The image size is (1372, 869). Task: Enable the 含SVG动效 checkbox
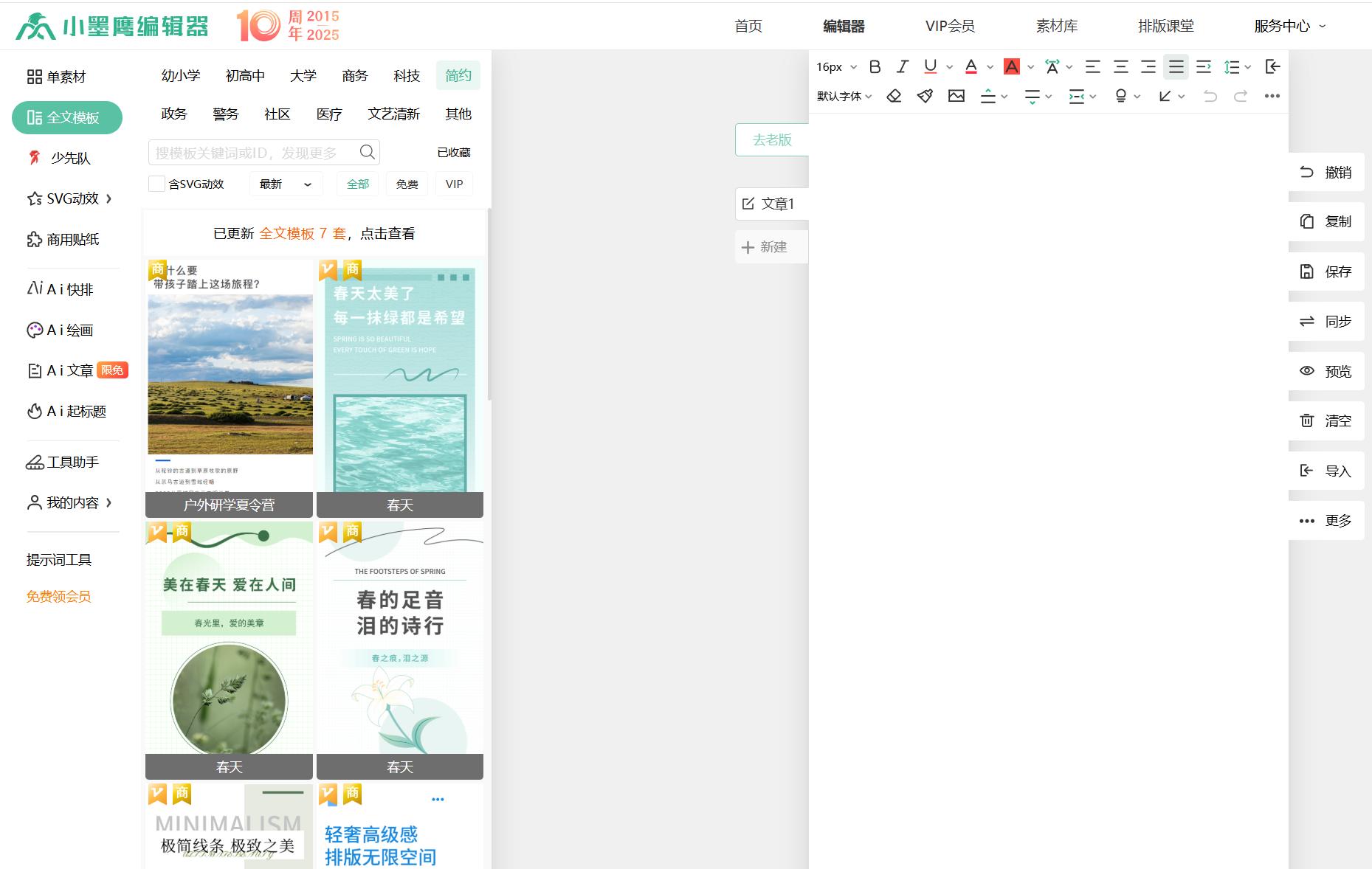point(156,184)
